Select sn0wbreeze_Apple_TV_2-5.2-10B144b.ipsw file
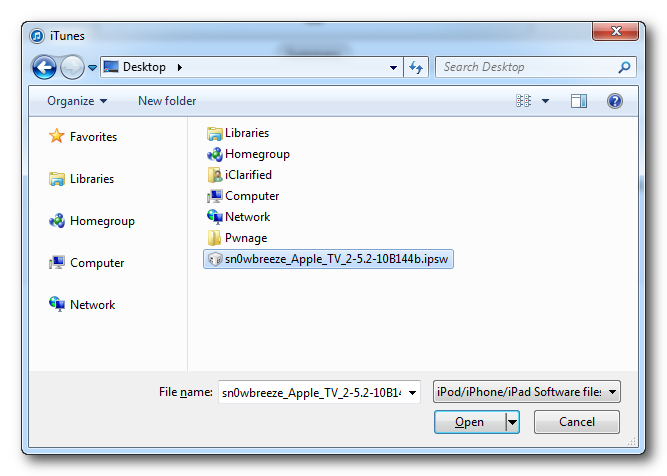 [x=328, y=259]
